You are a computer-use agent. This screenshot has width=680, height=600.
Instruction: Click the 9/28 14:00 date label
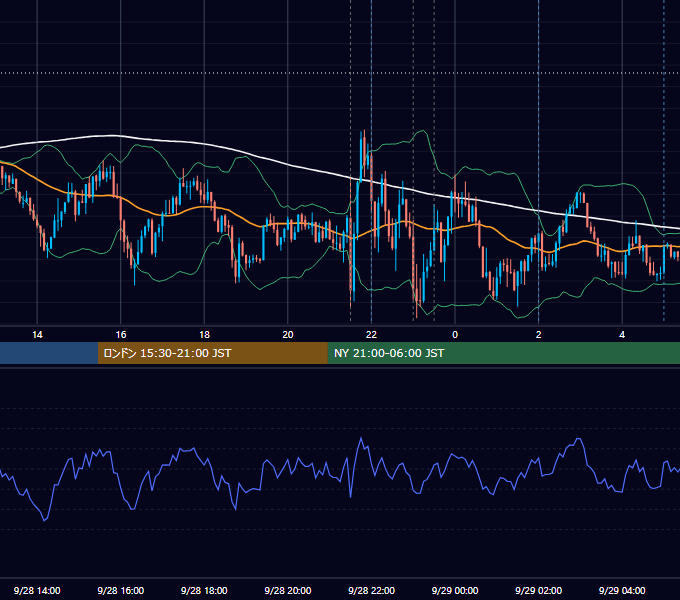[x=37, y=590]
